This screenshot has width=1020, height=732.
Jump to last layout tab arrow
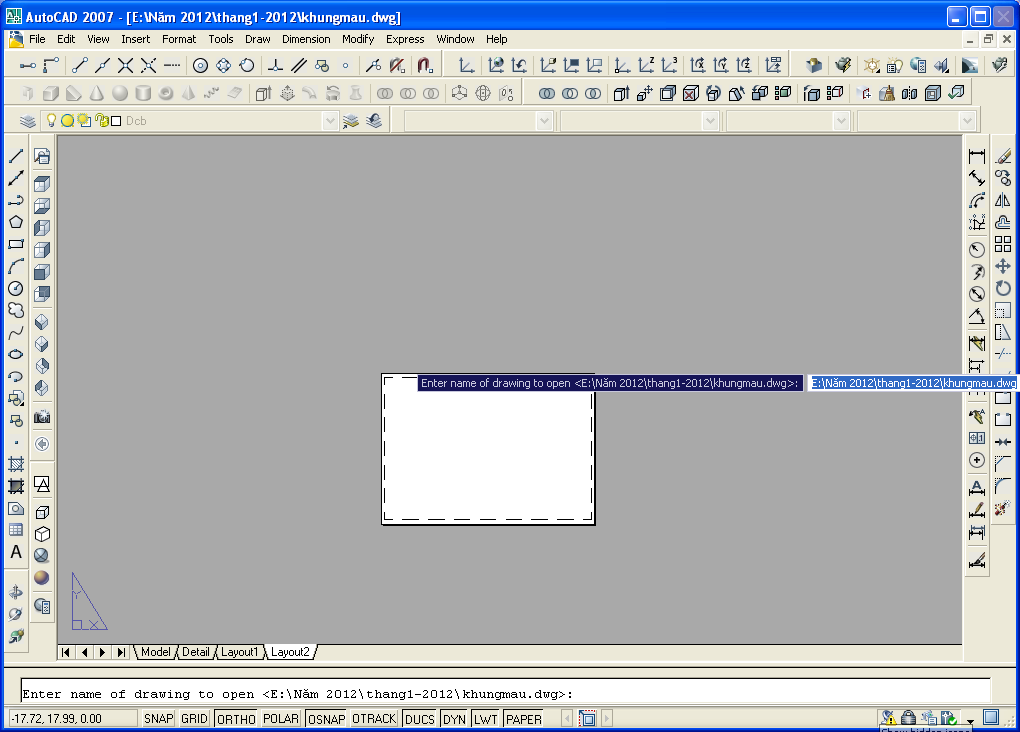pyautogui.click(x=121, y=652)
